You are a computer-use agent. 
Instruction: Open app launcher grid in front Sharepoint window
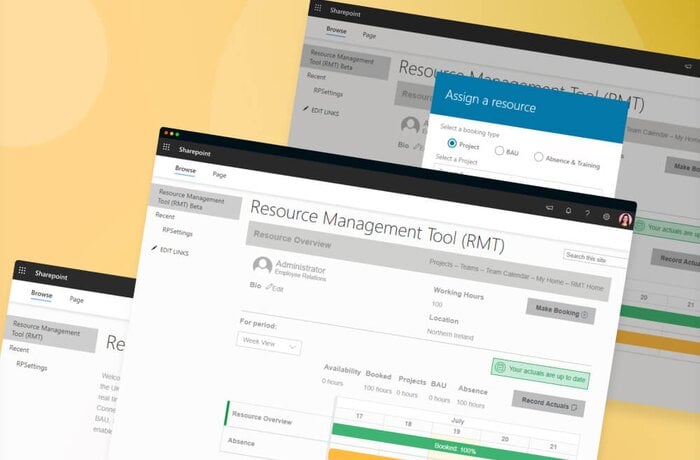click(x=167, y=147)
